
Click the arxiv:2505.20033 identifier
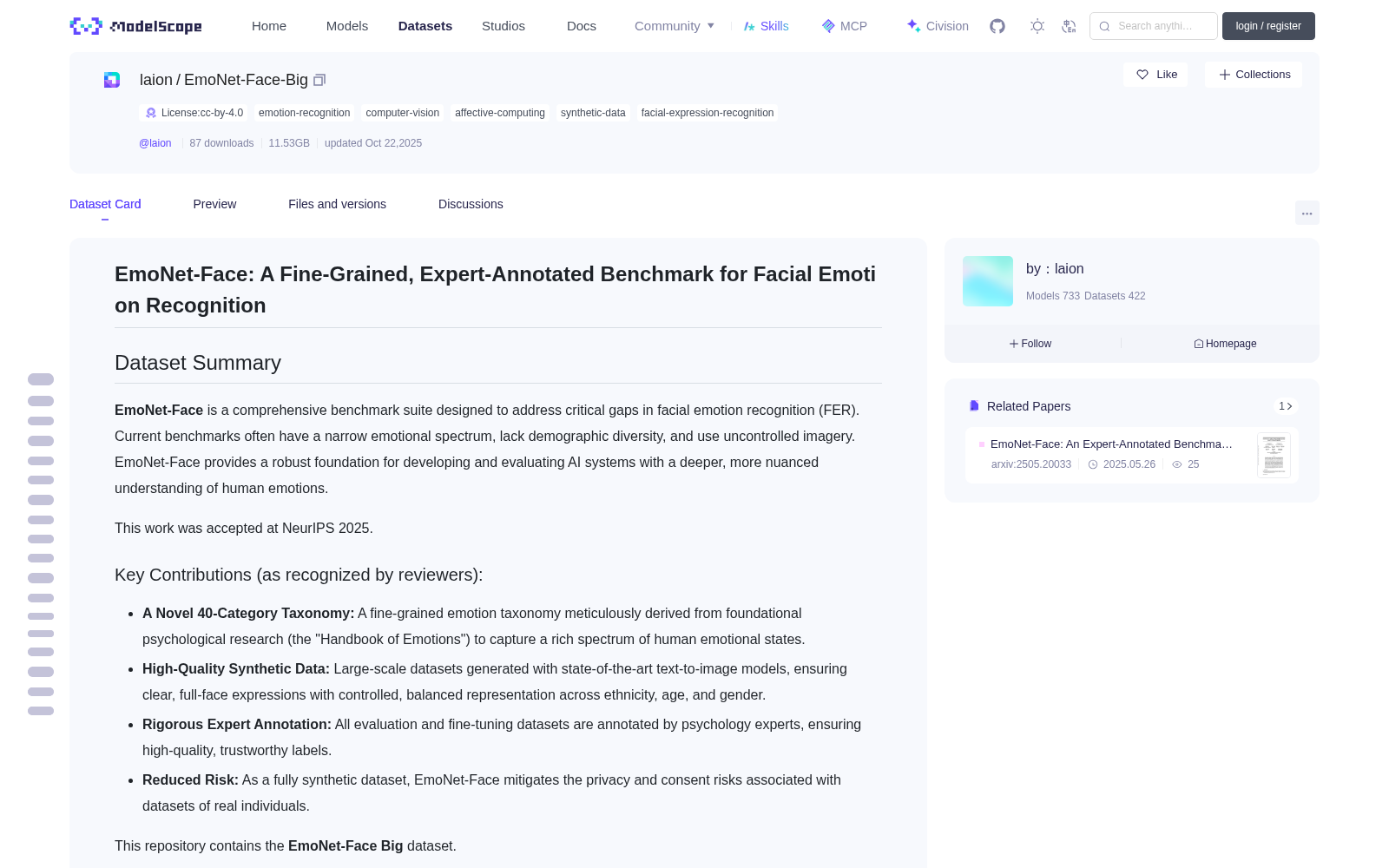point(1031,464)
